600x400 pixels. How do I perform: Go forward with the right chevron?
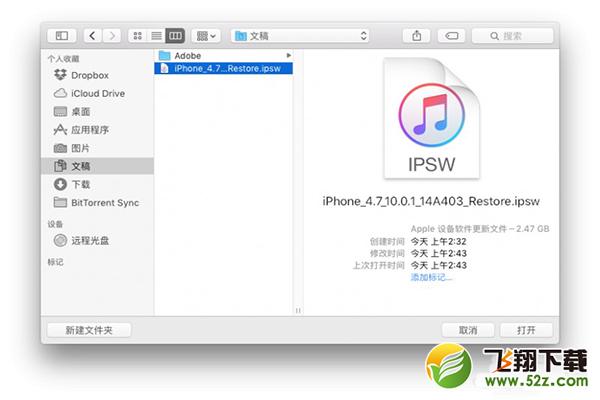click(x=112, y=36)
